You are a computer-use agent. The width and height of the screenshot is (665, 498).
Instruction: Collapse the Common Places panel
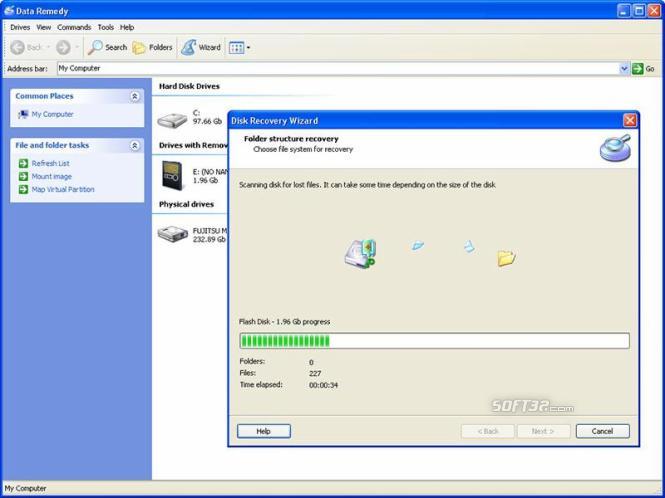click(134, 96)
